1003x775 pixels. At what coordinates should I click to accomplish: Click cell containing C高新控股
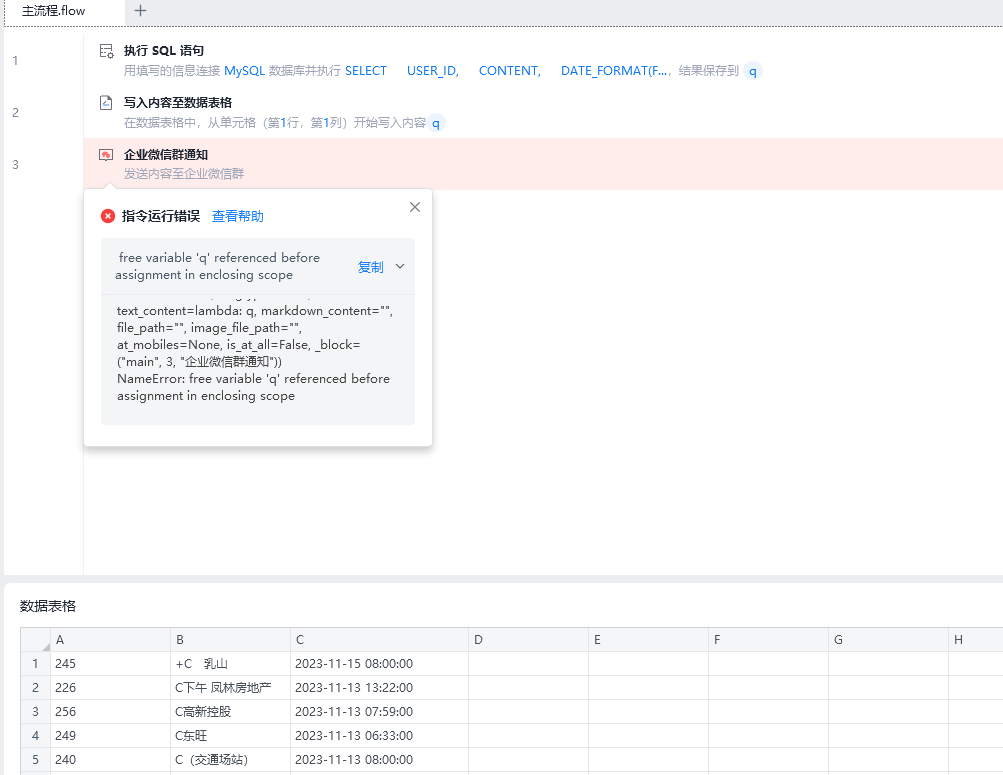(x=230, y=712)
